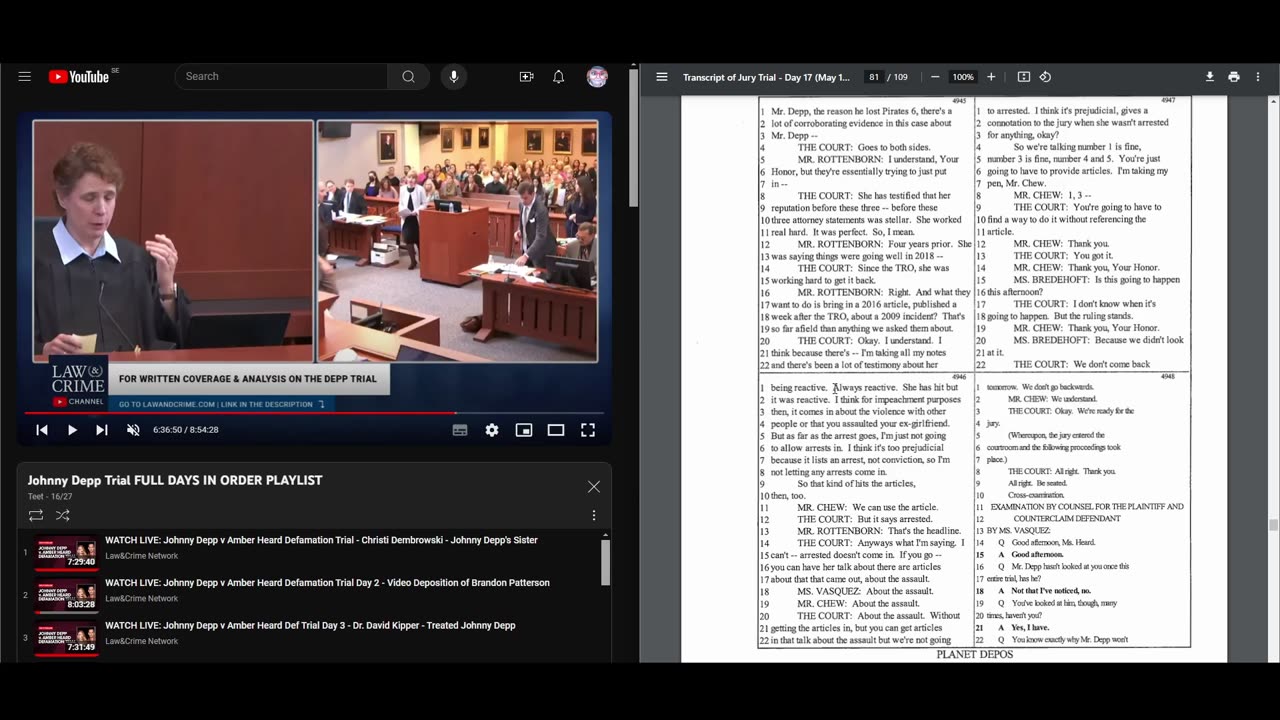
Task: Open the video player settings gear
Action: click(x=492, y=430)
